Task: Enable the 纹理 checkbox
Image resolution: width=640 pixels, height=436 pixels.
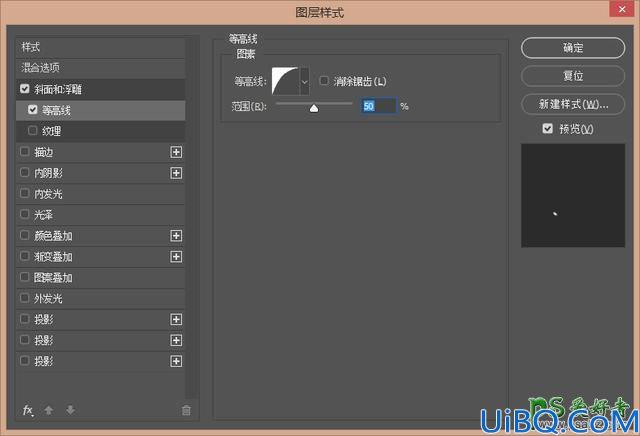Action: coord(33,131)
